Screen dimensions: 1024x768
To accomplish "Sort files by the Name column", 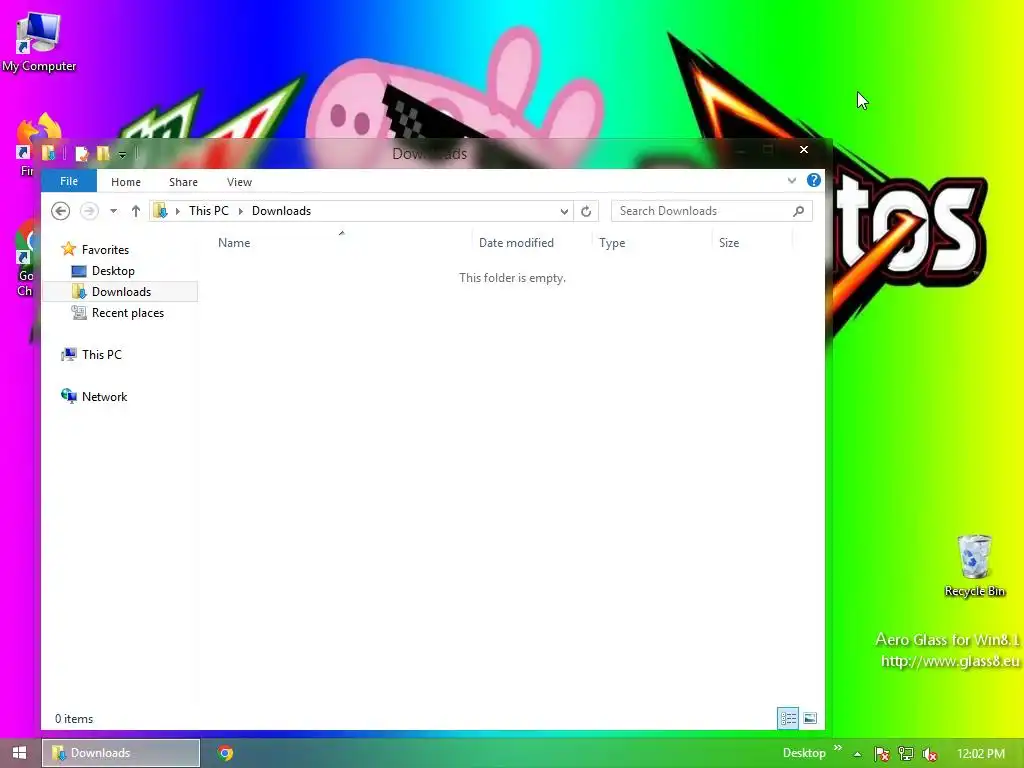I will click(234, 242).
